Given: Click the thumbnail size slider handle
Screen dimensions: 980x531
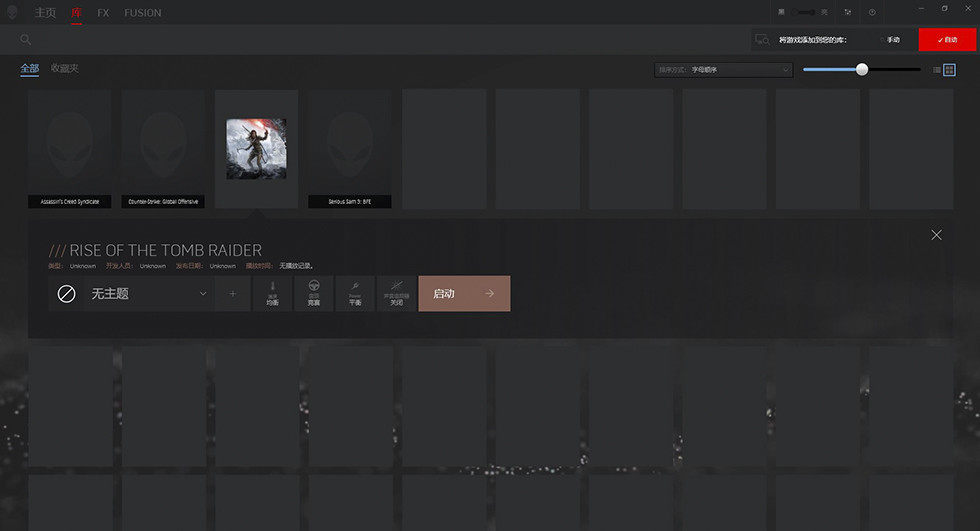Looking at the screenshot, I should 862,69.
